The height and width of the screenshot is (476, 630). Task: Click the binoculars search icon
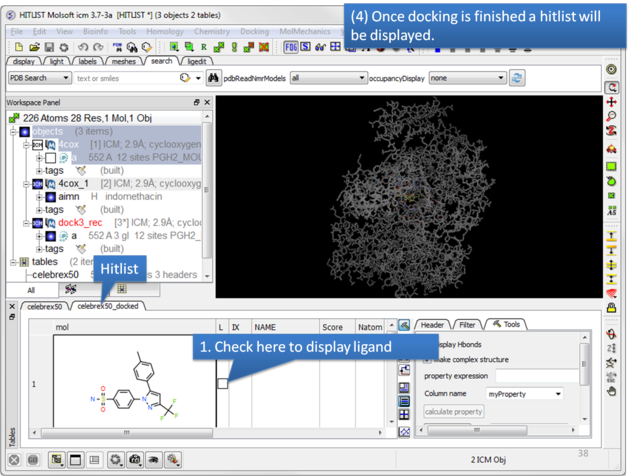(211, 78)
